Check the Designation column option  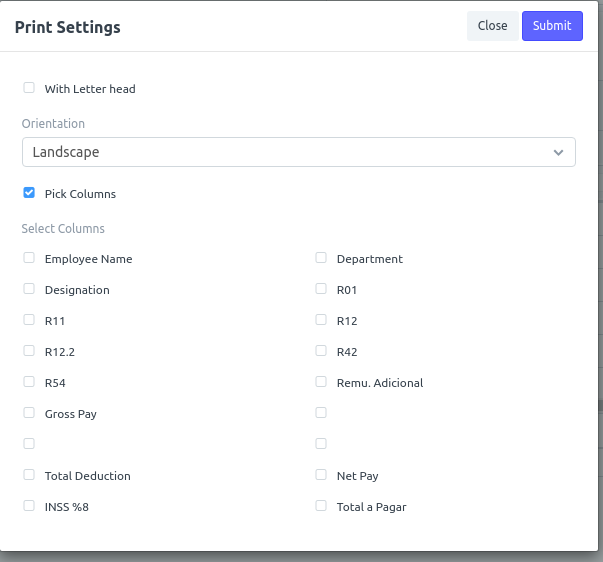point(29,289)
